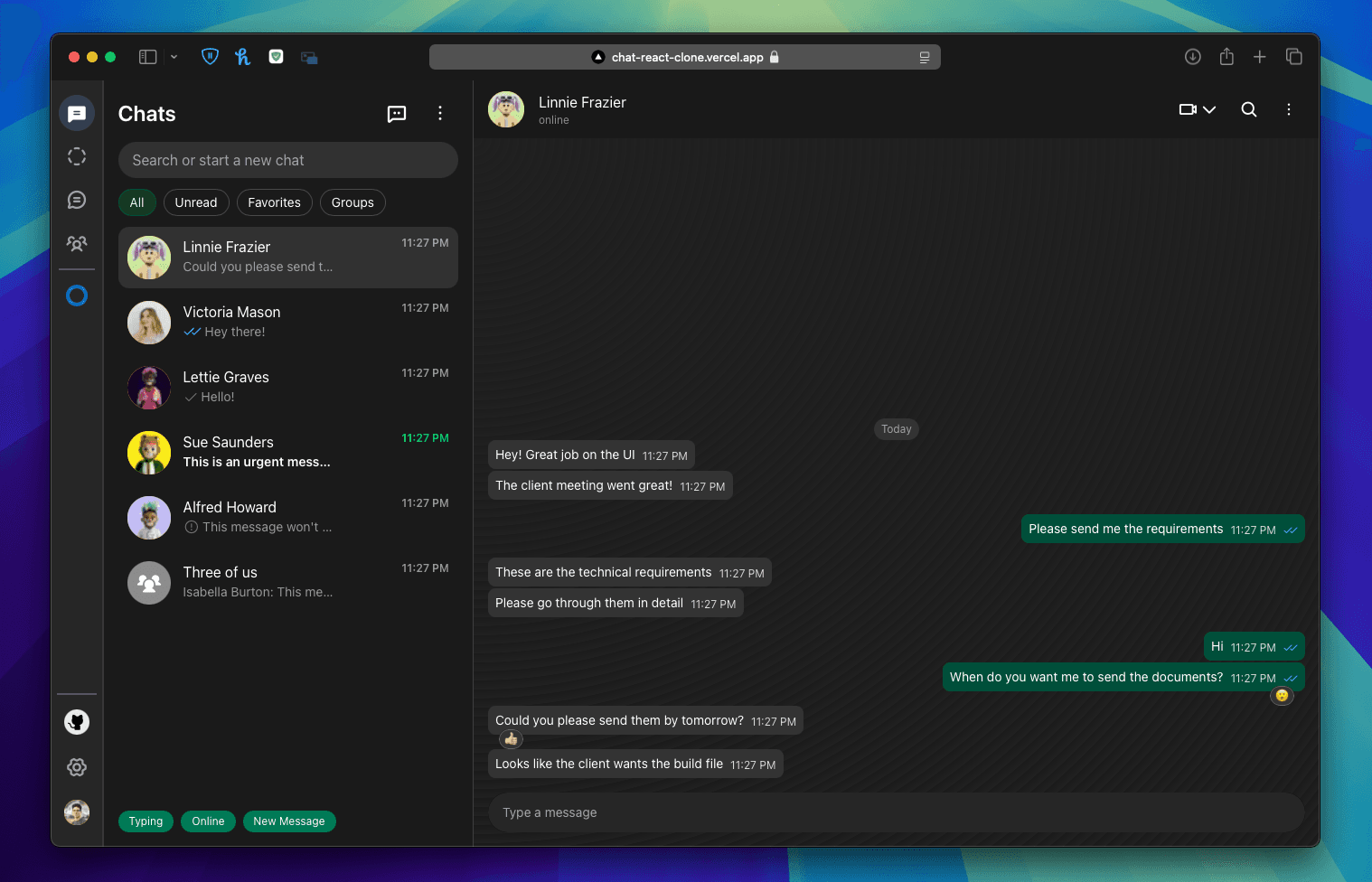Click the Safari share icon
The image size is (1372, 882).
coord(1226,57)
